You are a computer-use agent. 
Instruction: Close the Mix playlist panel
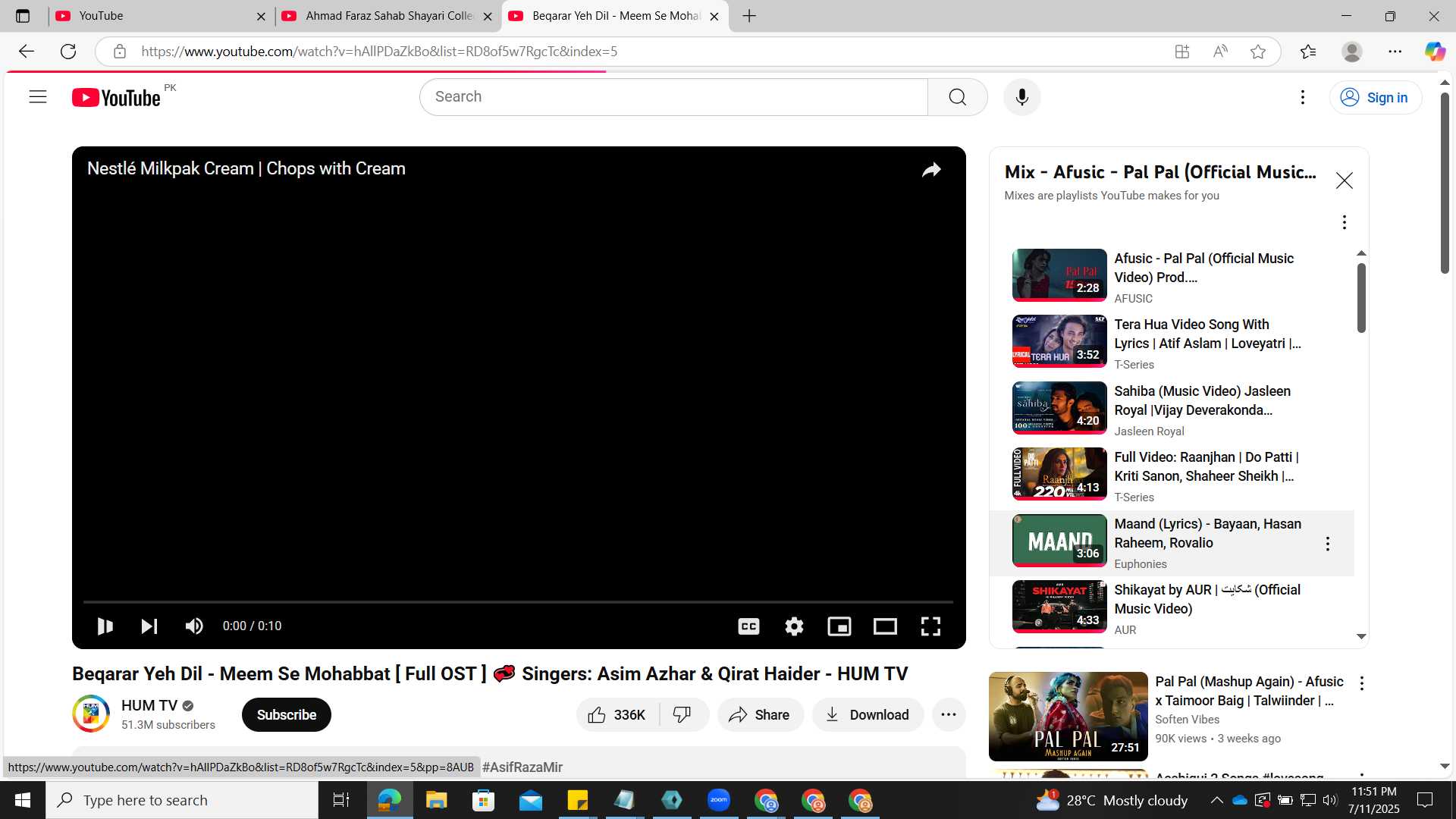click(1344, 180)
